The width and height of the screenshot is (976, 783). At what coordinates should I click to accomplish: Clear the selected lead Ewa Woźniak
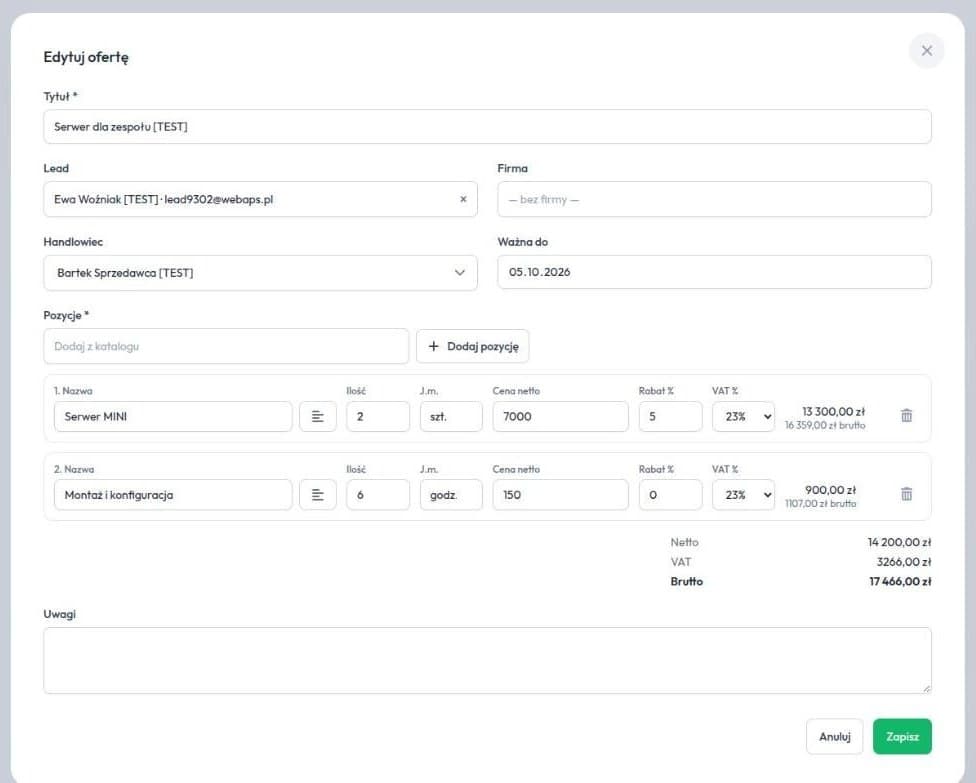[463, 199]
